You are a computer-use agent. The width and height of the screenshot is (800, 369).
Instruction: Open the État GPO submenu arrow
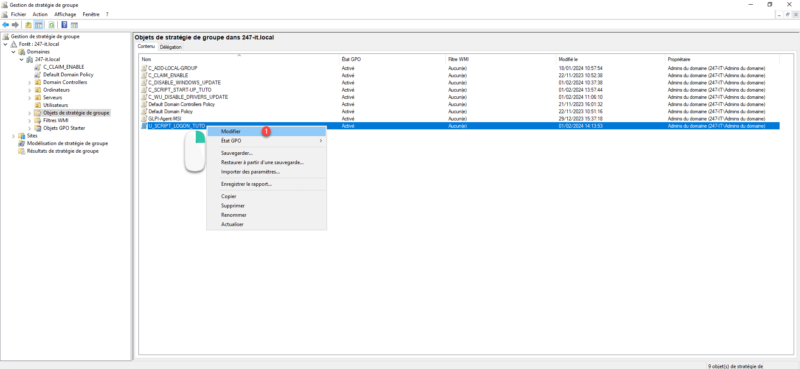(x=321, y=140)
